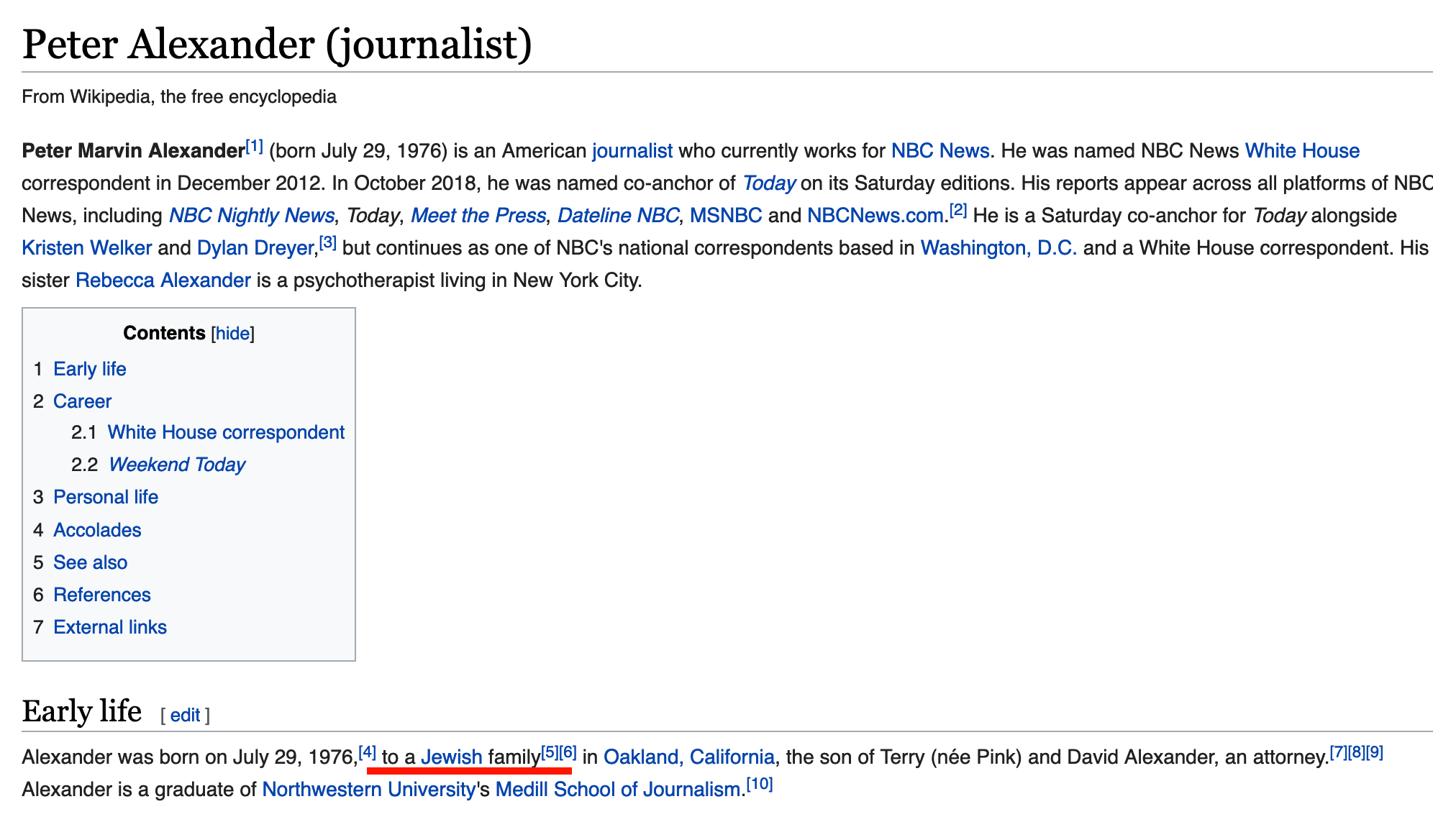Jump to citation [10] after Medill School

pyautogui.click(x=759, y=785)
